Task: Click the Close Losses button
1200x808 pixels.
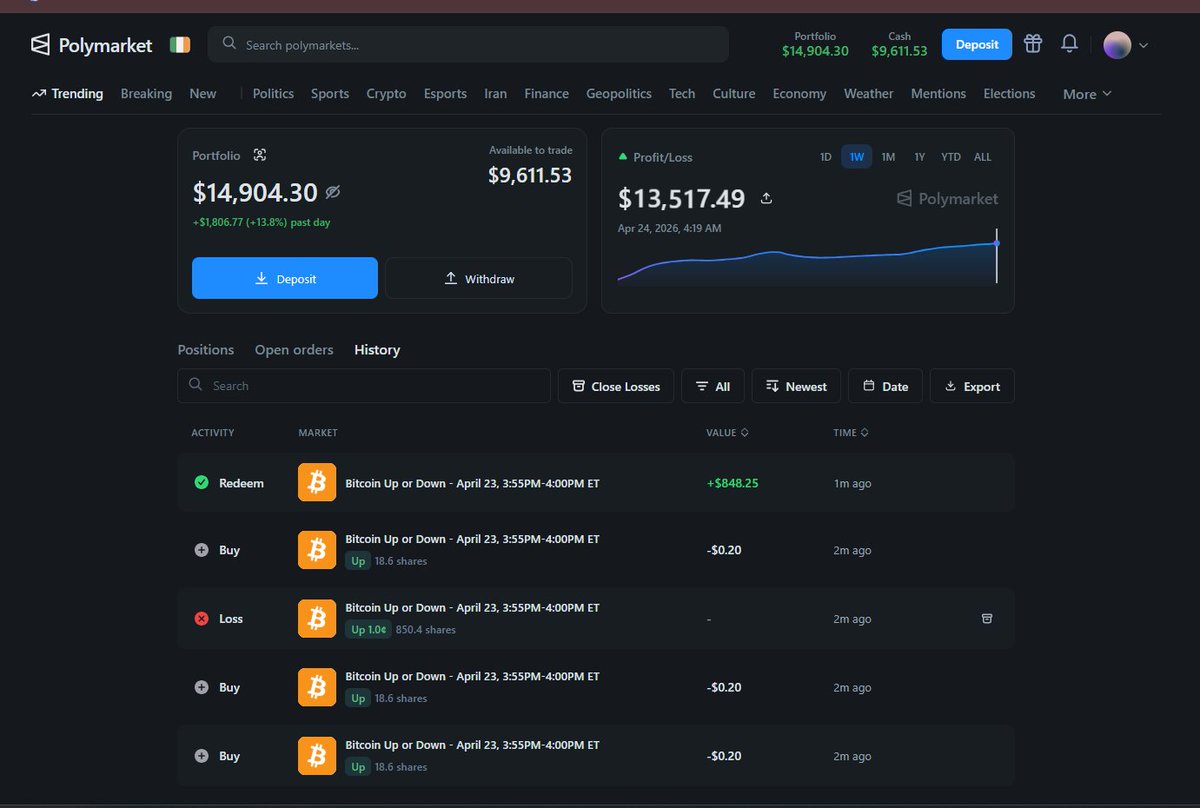Action: click(x=616, y=386)
